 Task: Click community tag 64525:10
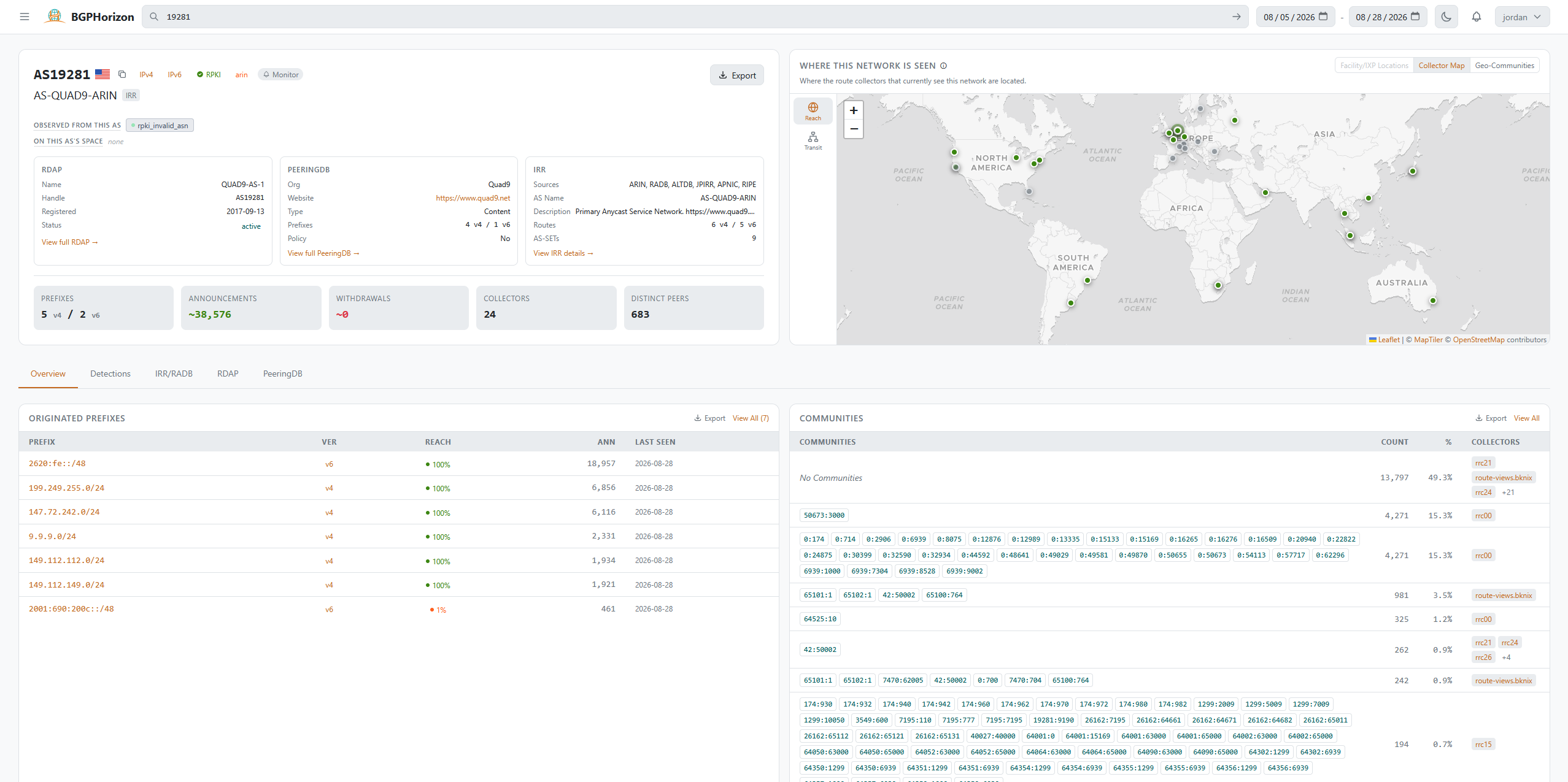point(820,619)
